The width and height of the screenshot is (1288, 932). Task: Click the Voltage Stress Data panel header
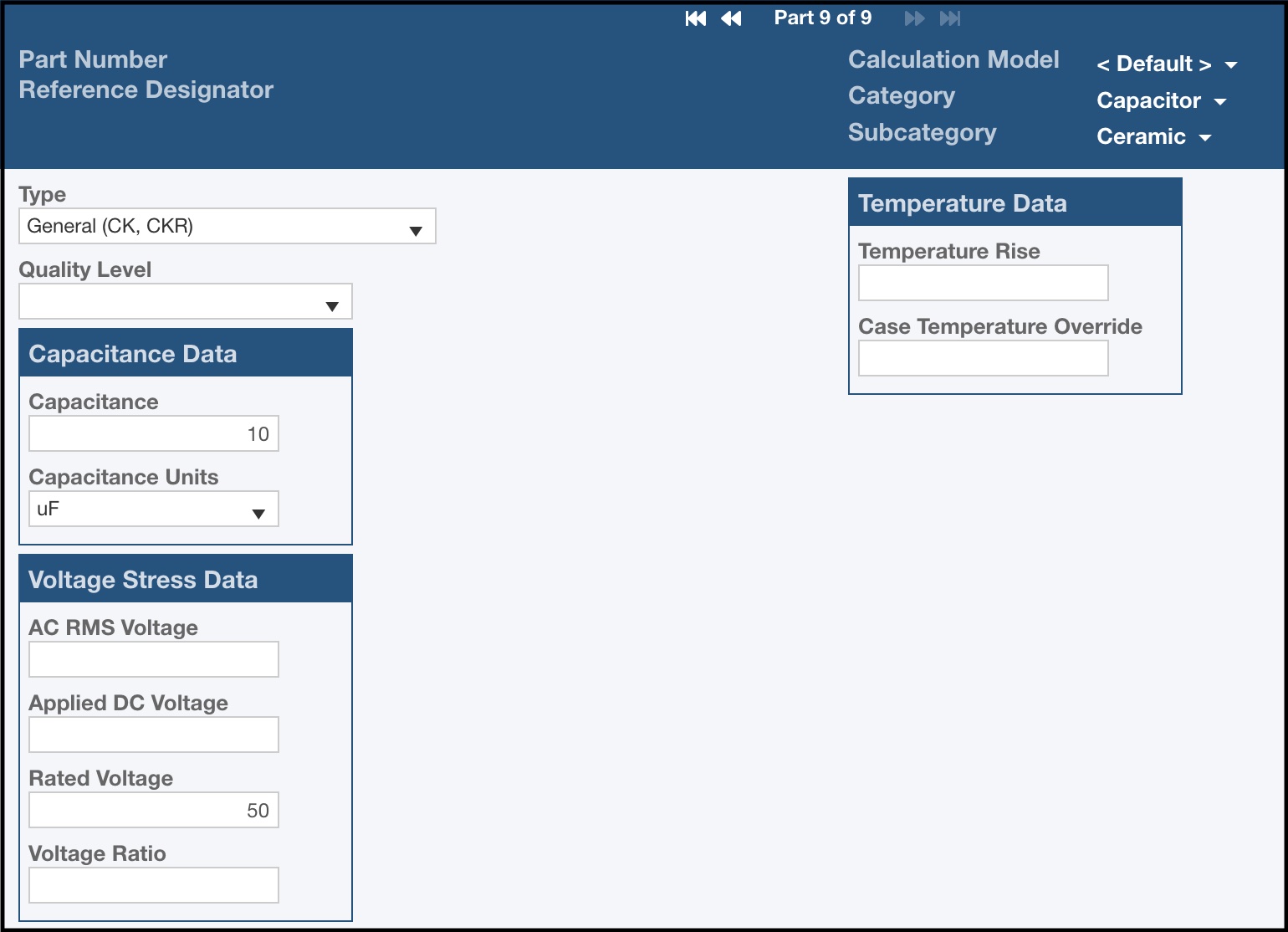[x=143, y=578]
